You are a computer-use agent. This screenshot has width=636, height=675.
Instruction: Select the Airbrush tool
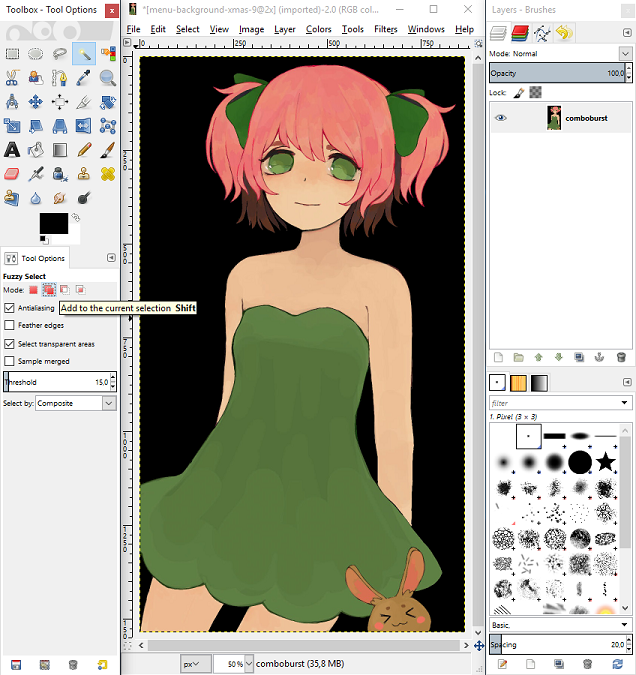(x=36, y=174)
